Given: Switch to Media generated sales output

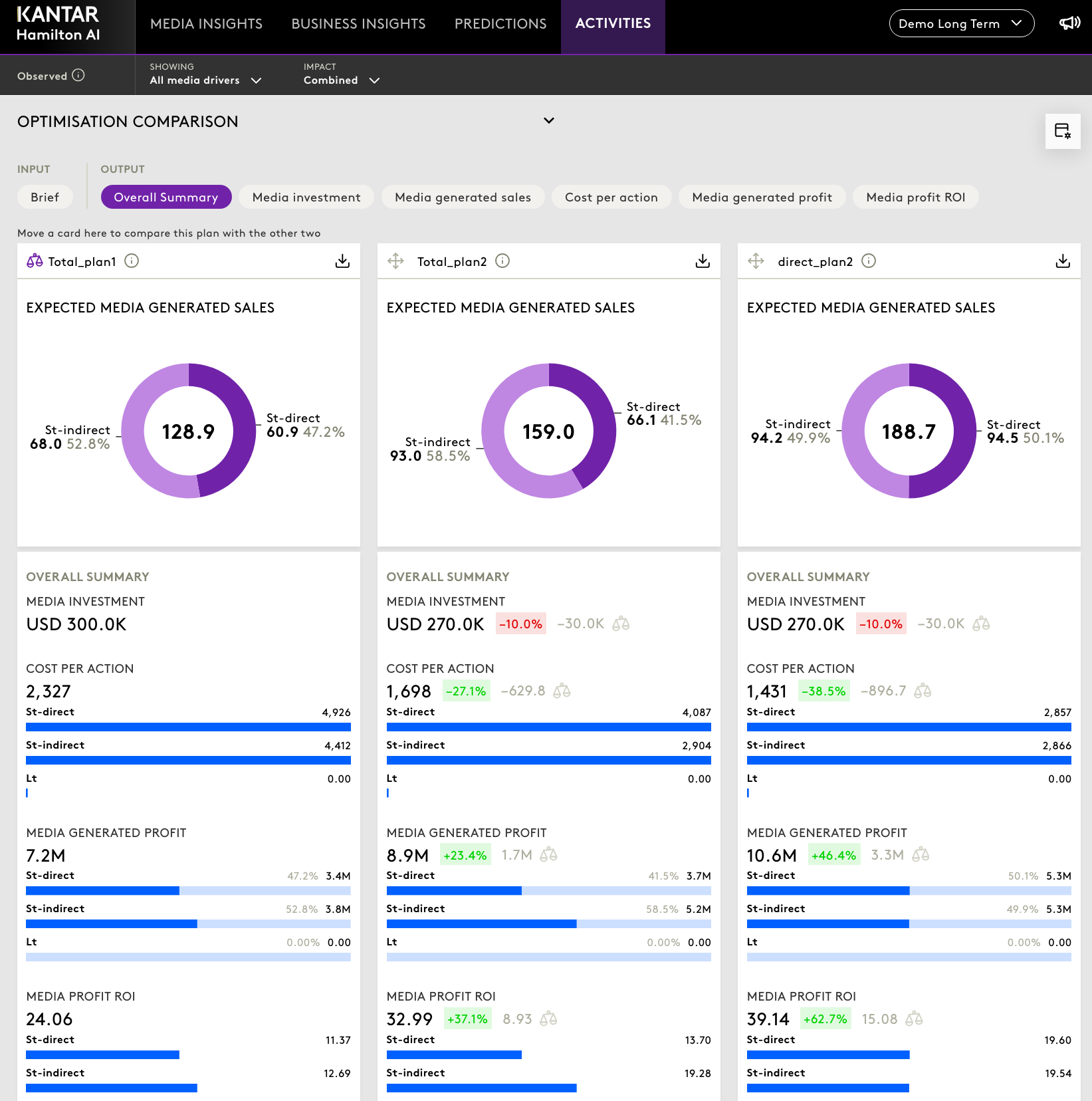Looking at the screenshot, I should point(463,197).
